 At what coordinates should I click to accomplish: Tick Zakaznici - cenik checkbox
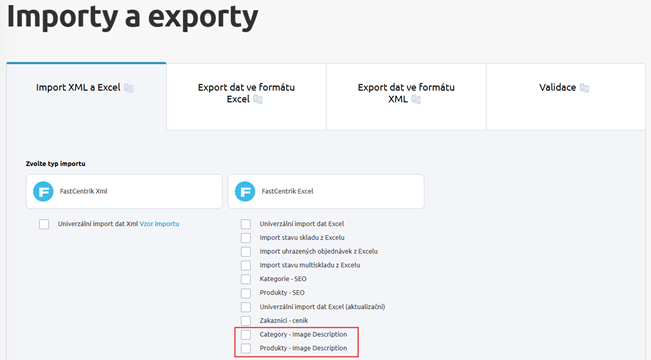246,321
